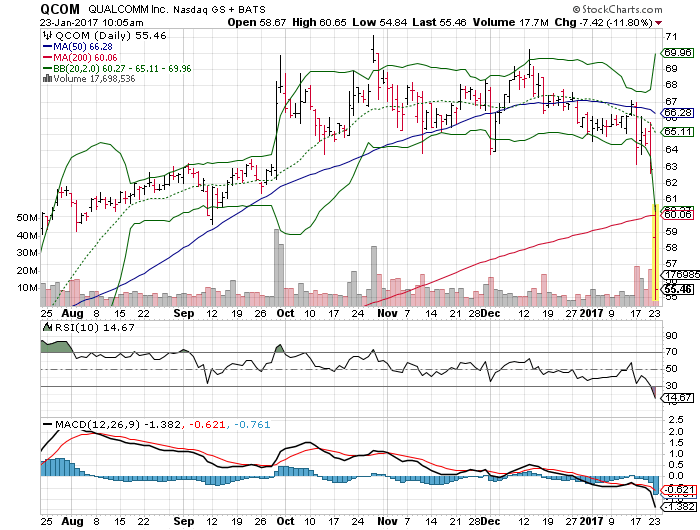The height and width of the screenshot is (530, 700).
Task: Click the red -0.621 signal value in MACD label
Action: tap(207, 424)
